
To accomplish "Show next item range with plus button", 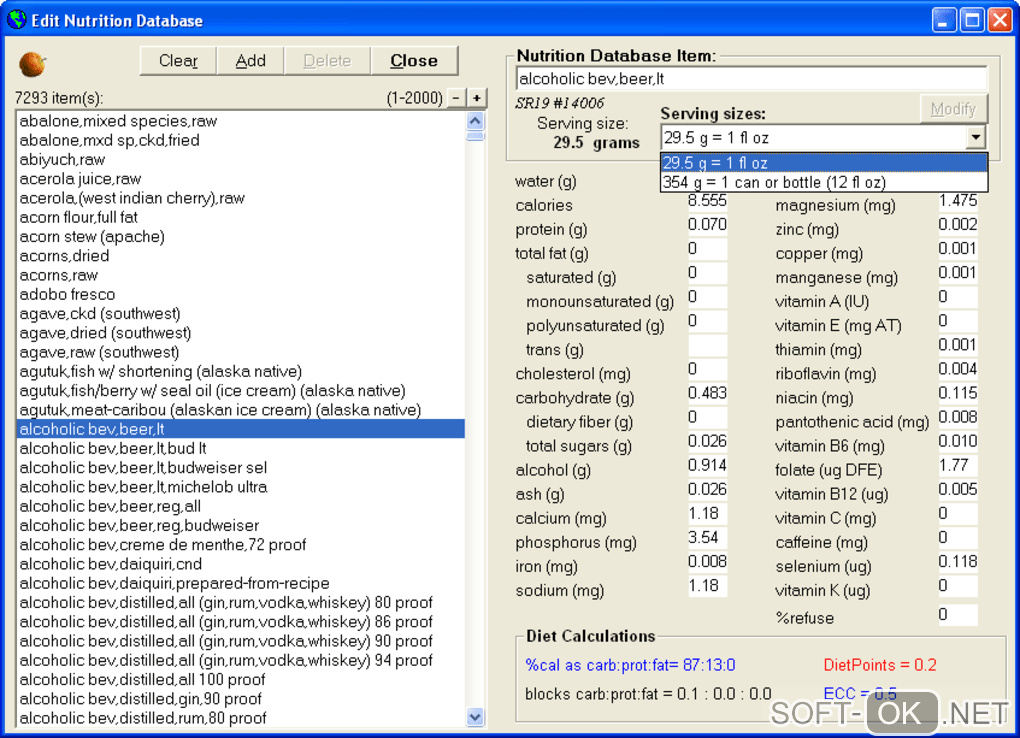I will click(477, 98).
